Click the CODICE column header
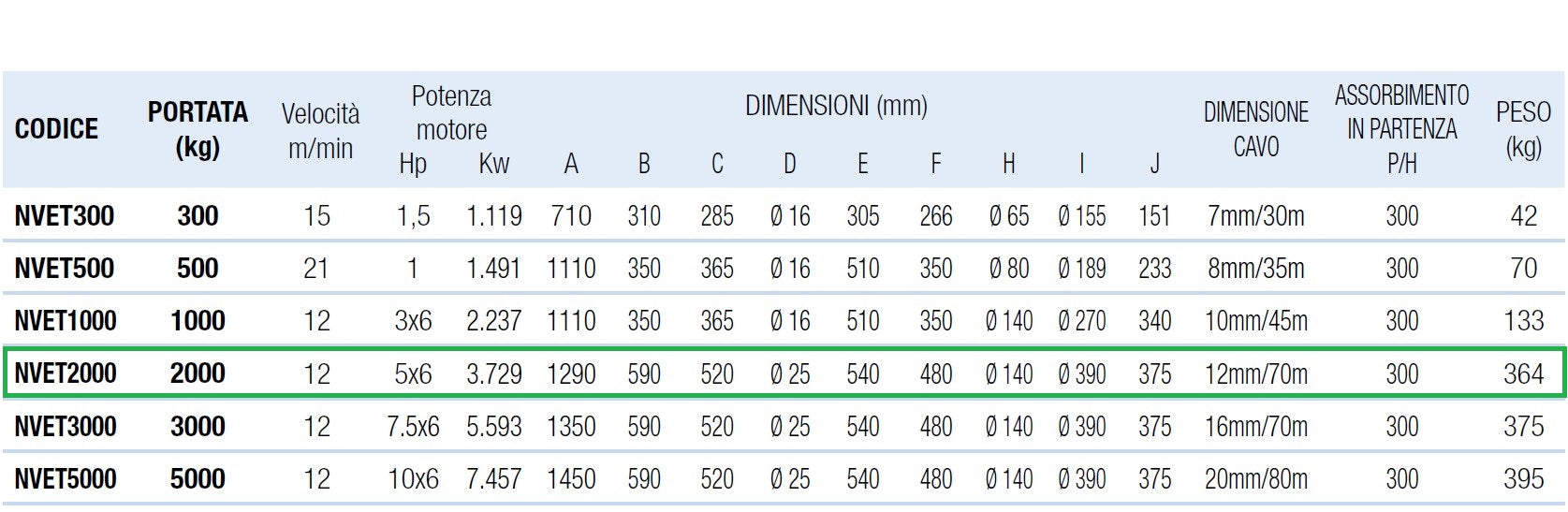This screenshot has height=512, width=1568. pyautogui.click(x=56, y=129)
